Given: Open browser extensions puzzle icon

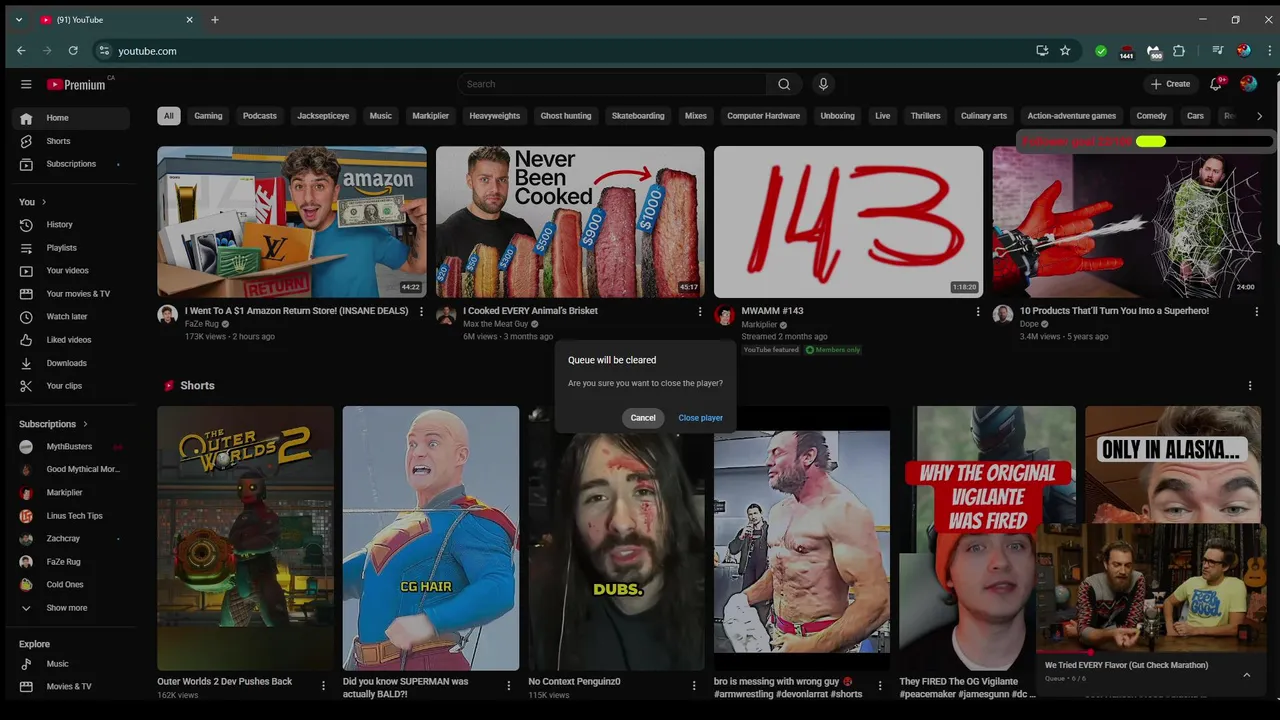Looking at the screenshot, I should pos(1179,51).
